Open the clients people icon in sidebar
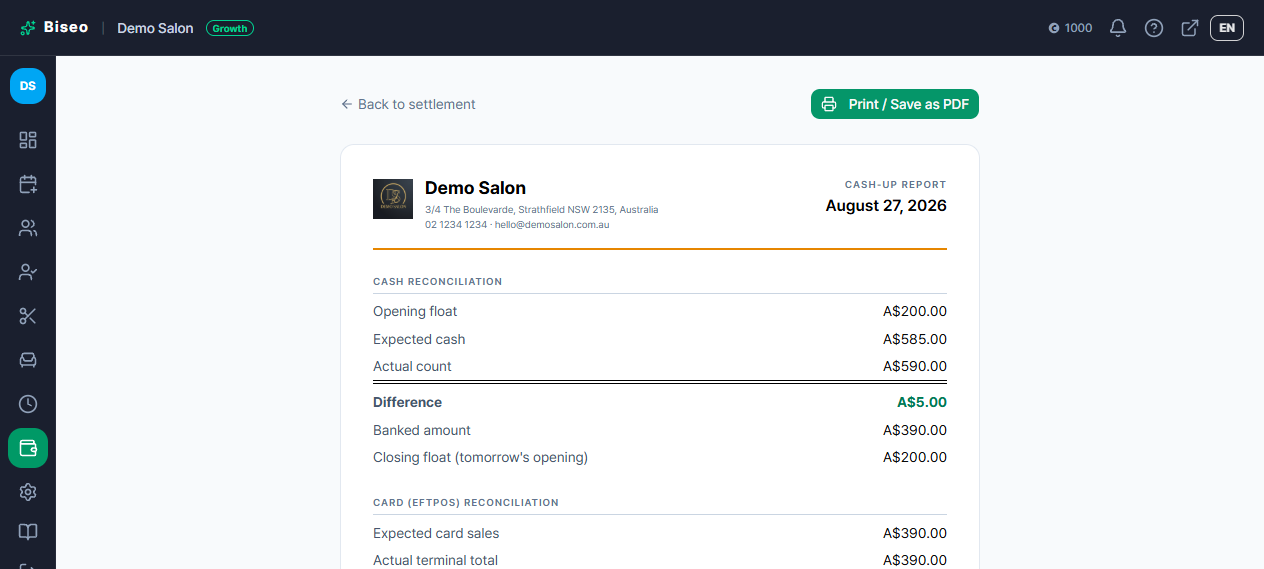The height and width of the screenshot is (569, 1264). (28, 228)
